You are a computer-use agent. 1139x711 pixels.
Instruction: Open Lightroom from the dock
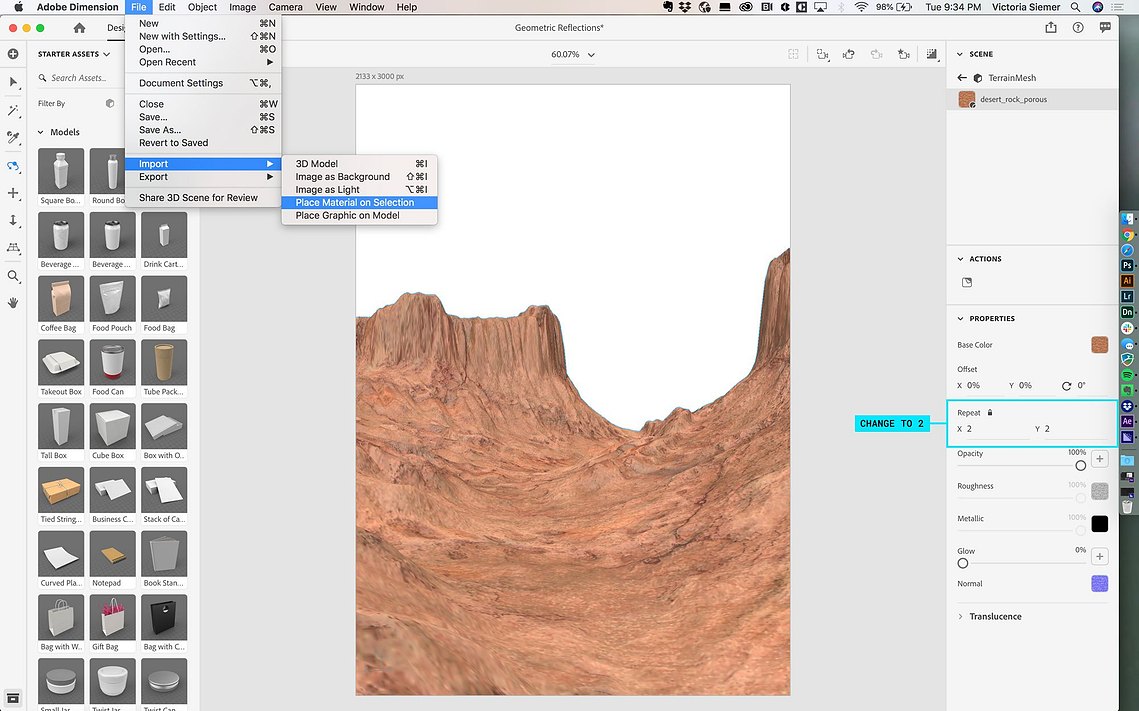pyautogui.click(x=1127, y=296)
